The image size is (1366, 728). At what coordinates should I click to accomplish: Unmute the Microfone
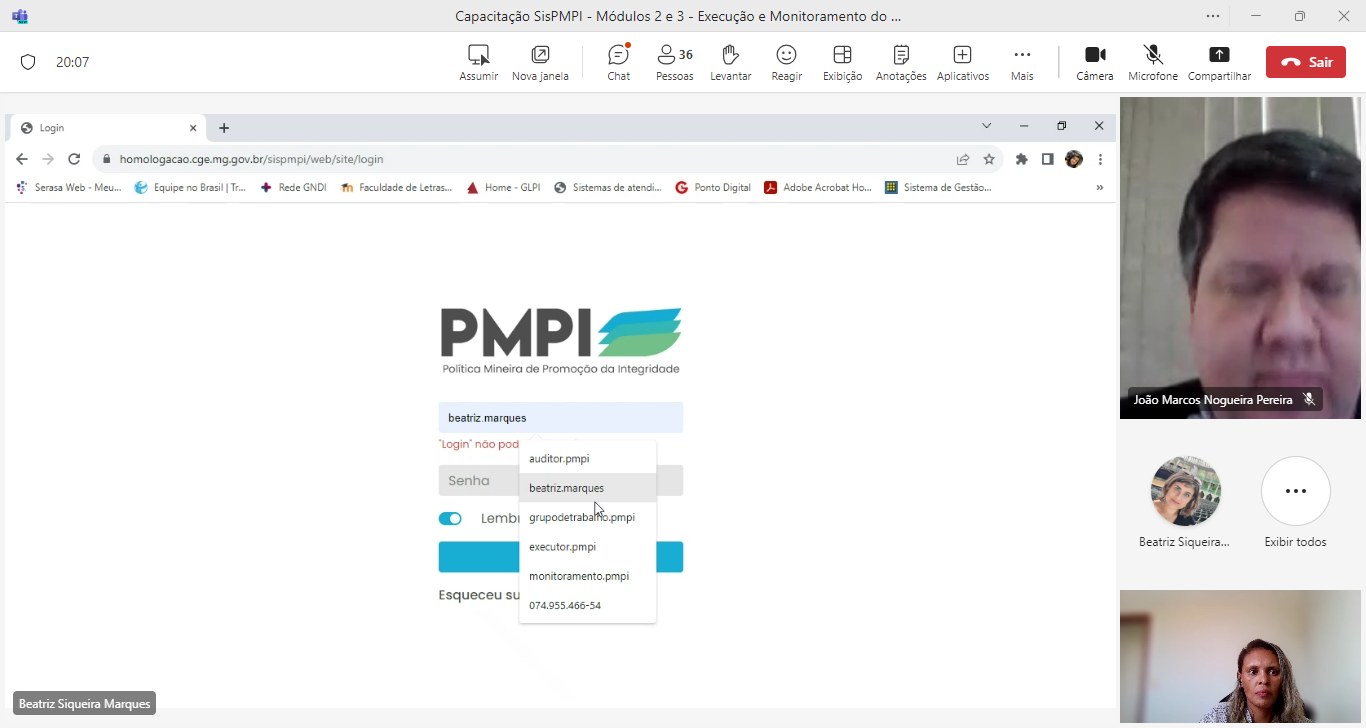coord(1153,62)
